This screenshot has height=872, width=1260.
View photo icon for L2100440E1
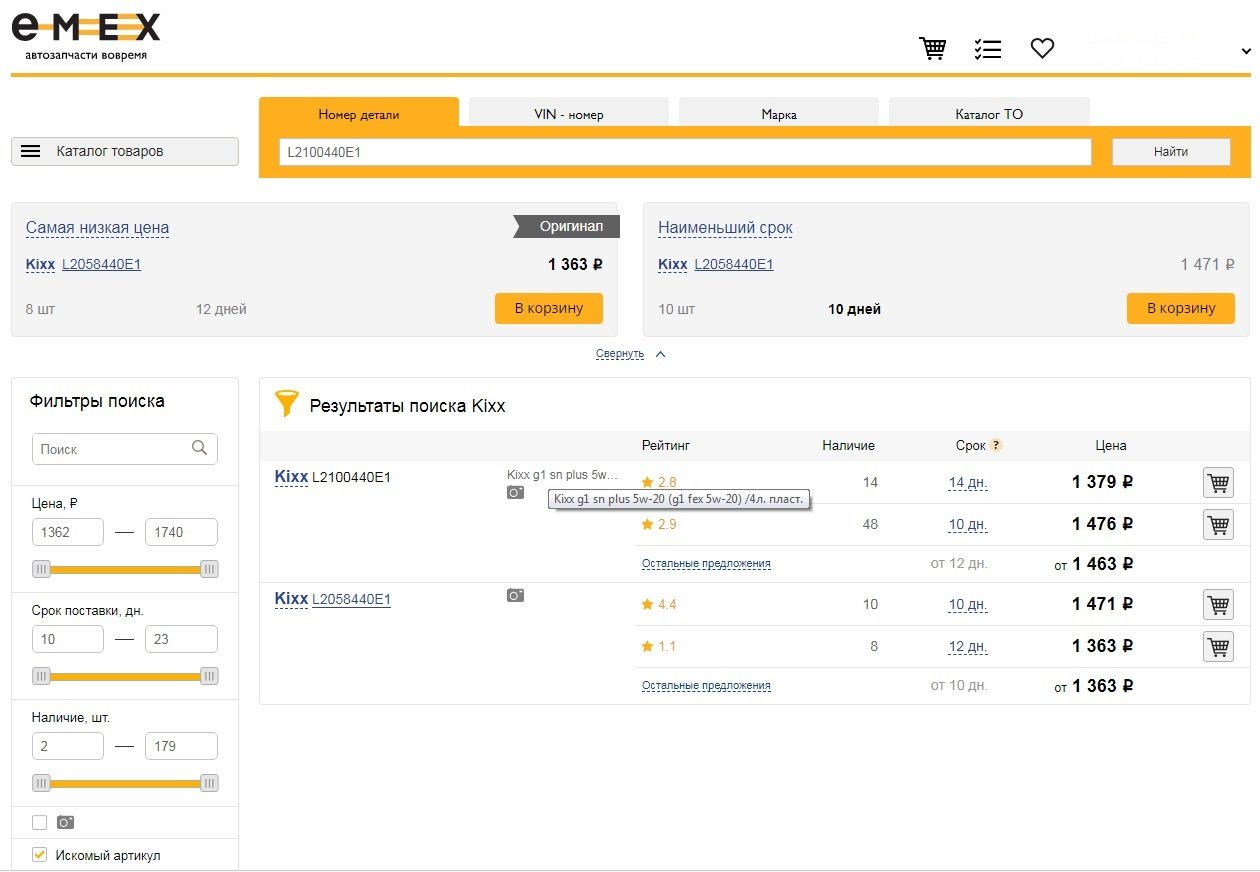pos(515,493)
